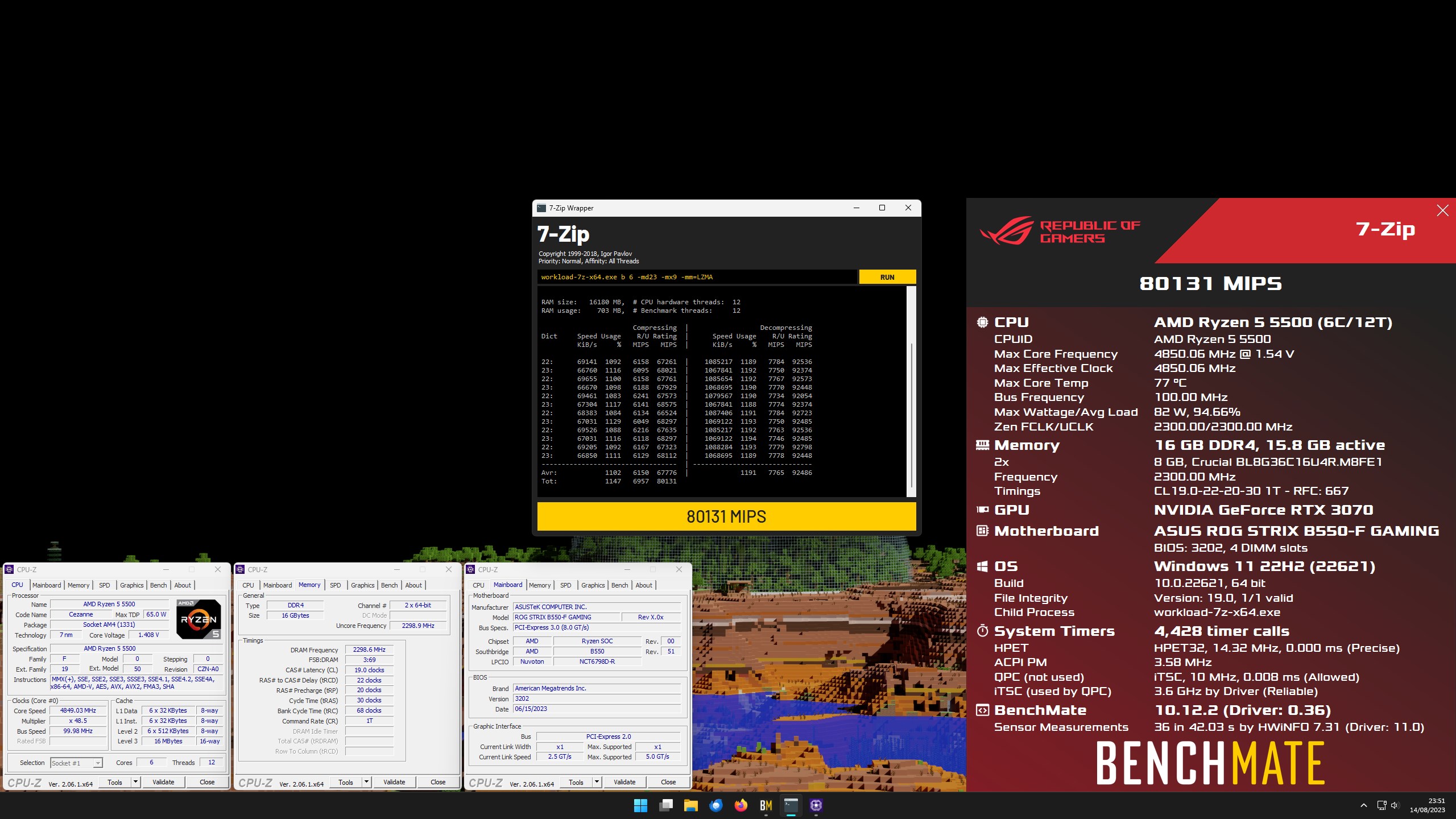This screenshot has height=819, width=1456.
Task: Click the CAS# Latency value 19.0 clocks
Action: (369, 670)
